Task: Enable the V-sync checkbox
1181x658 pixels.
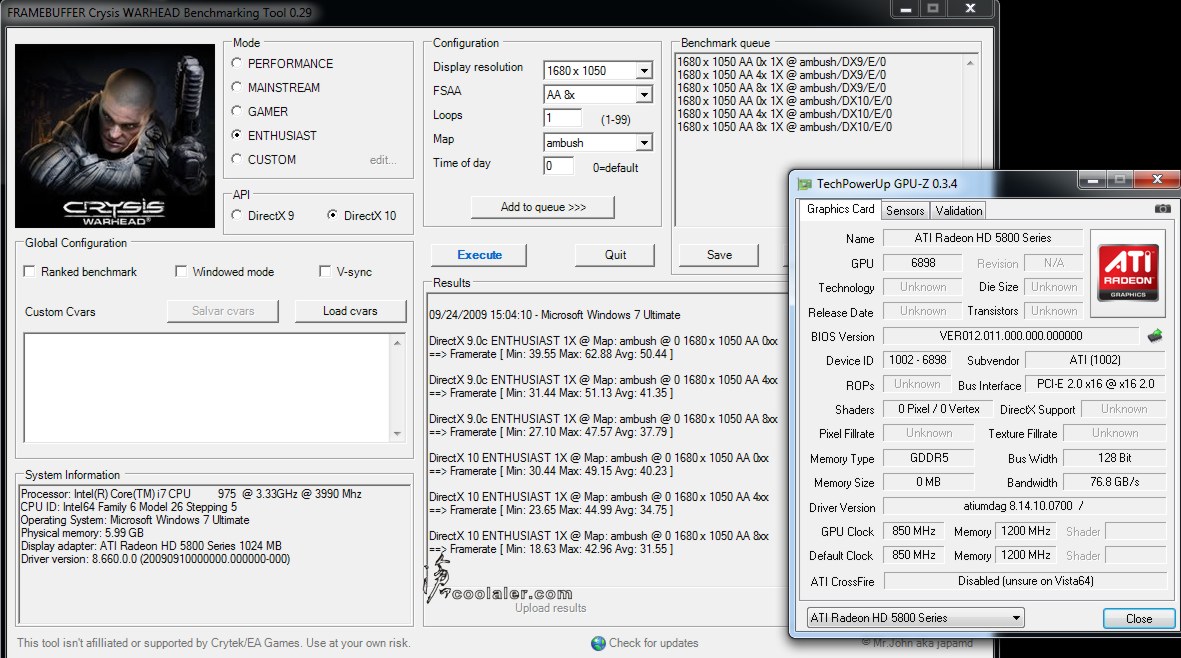Action: point(325,272)
